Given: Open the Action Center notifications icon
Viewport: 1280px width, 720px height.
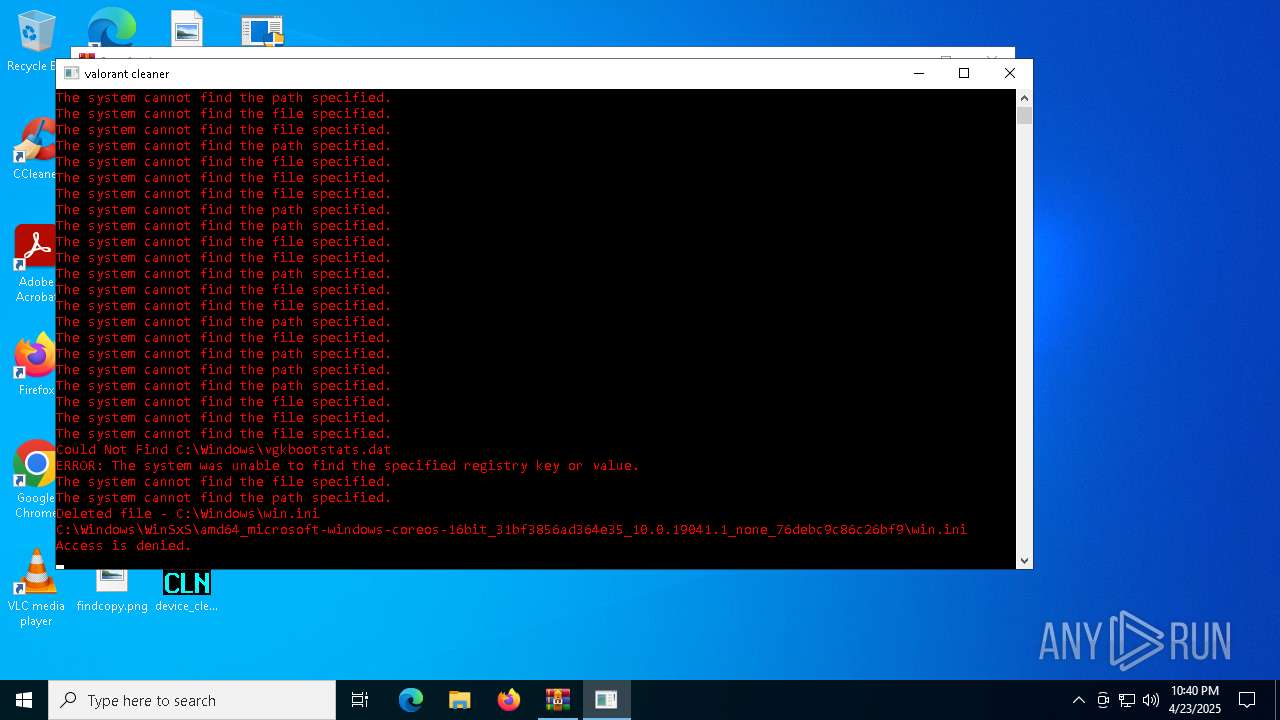Looking at the screenshot, I should [x=1247, y=700].
